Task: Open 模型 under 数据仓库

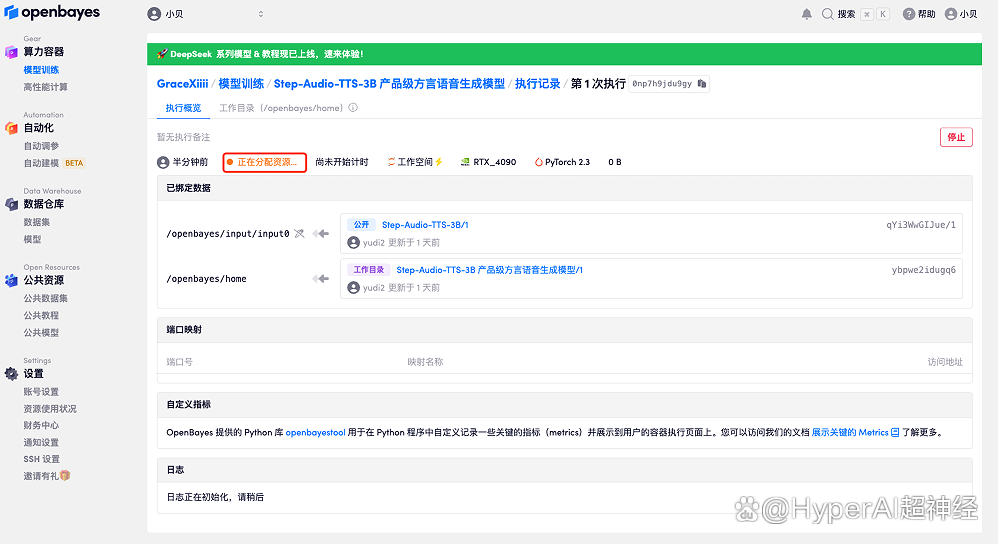Action: coord(32,239)
